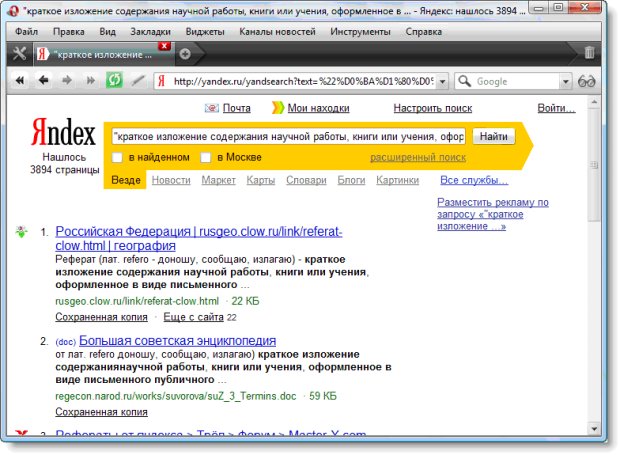620x455 pixels.
Task: Close the Yandex search tab
Action: (164, 46)
